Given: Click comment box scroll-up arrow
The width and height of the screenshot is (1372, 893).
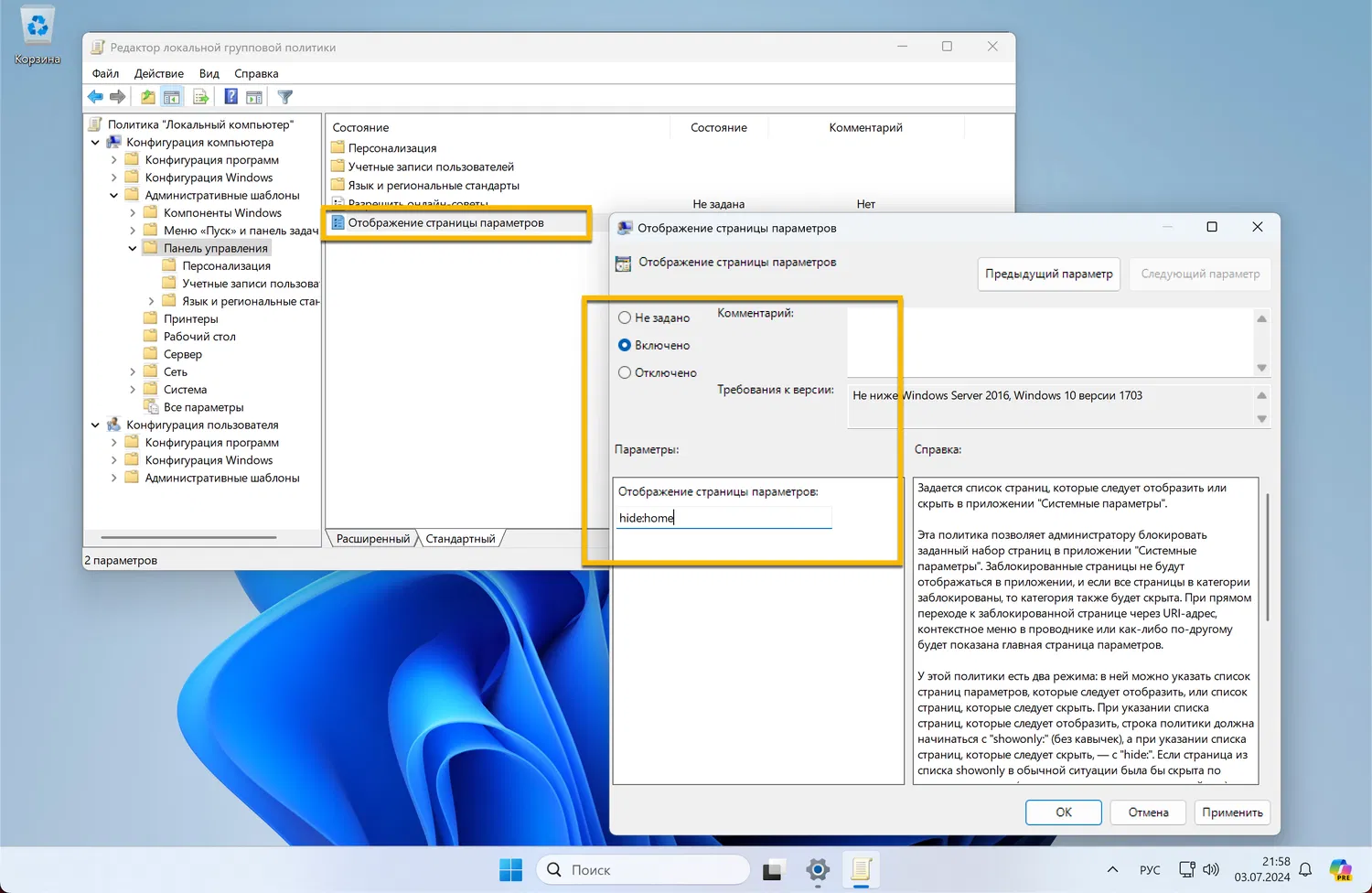Looking at the screenshot, I should point(1262,318).
